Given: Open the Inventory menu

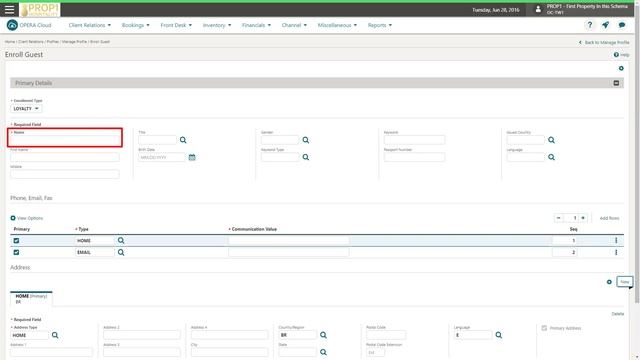Looking at the screenshot, I should click(x=217, y=25).
